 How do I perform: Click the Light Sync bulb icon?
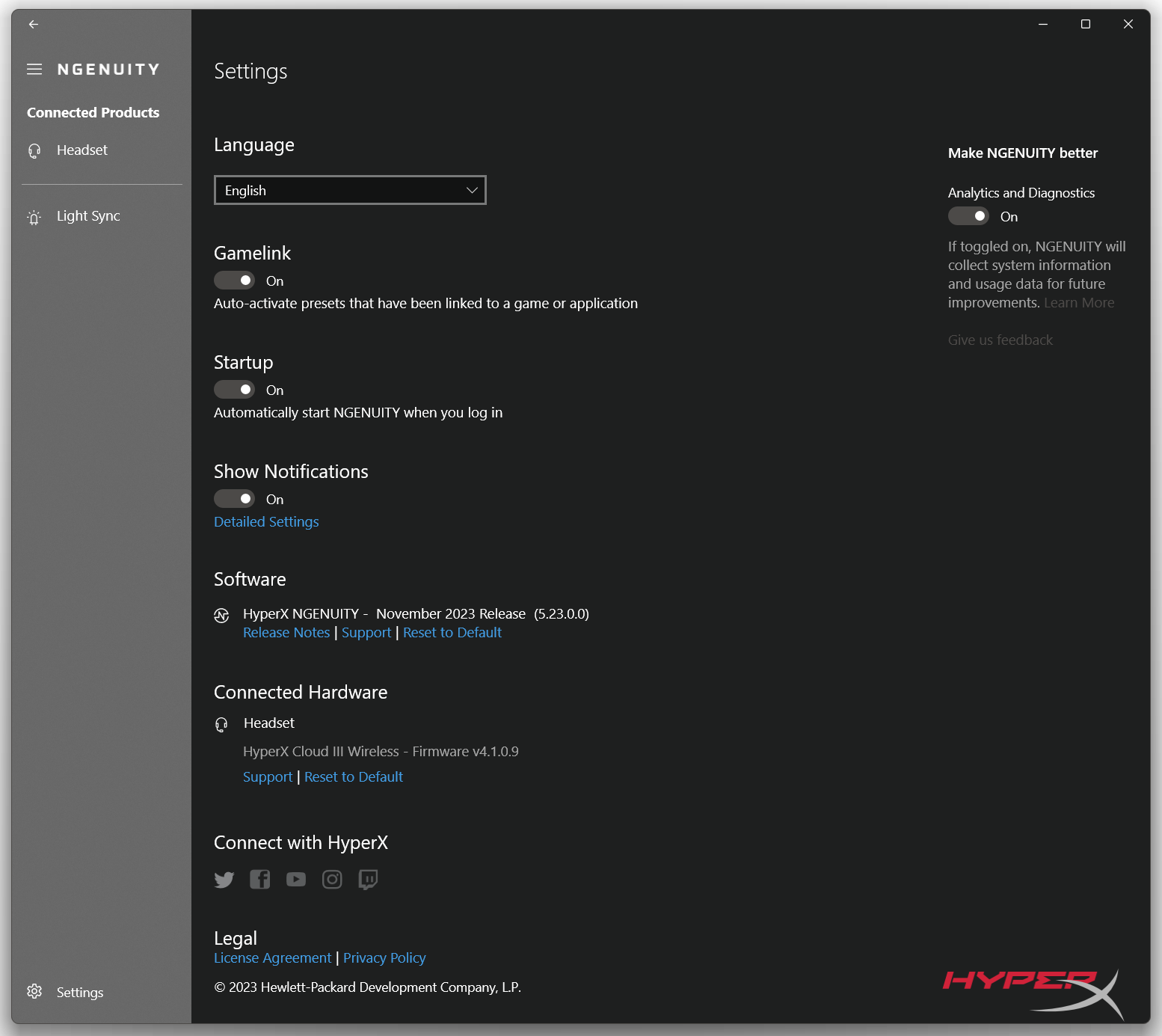[x=34, y=218]
